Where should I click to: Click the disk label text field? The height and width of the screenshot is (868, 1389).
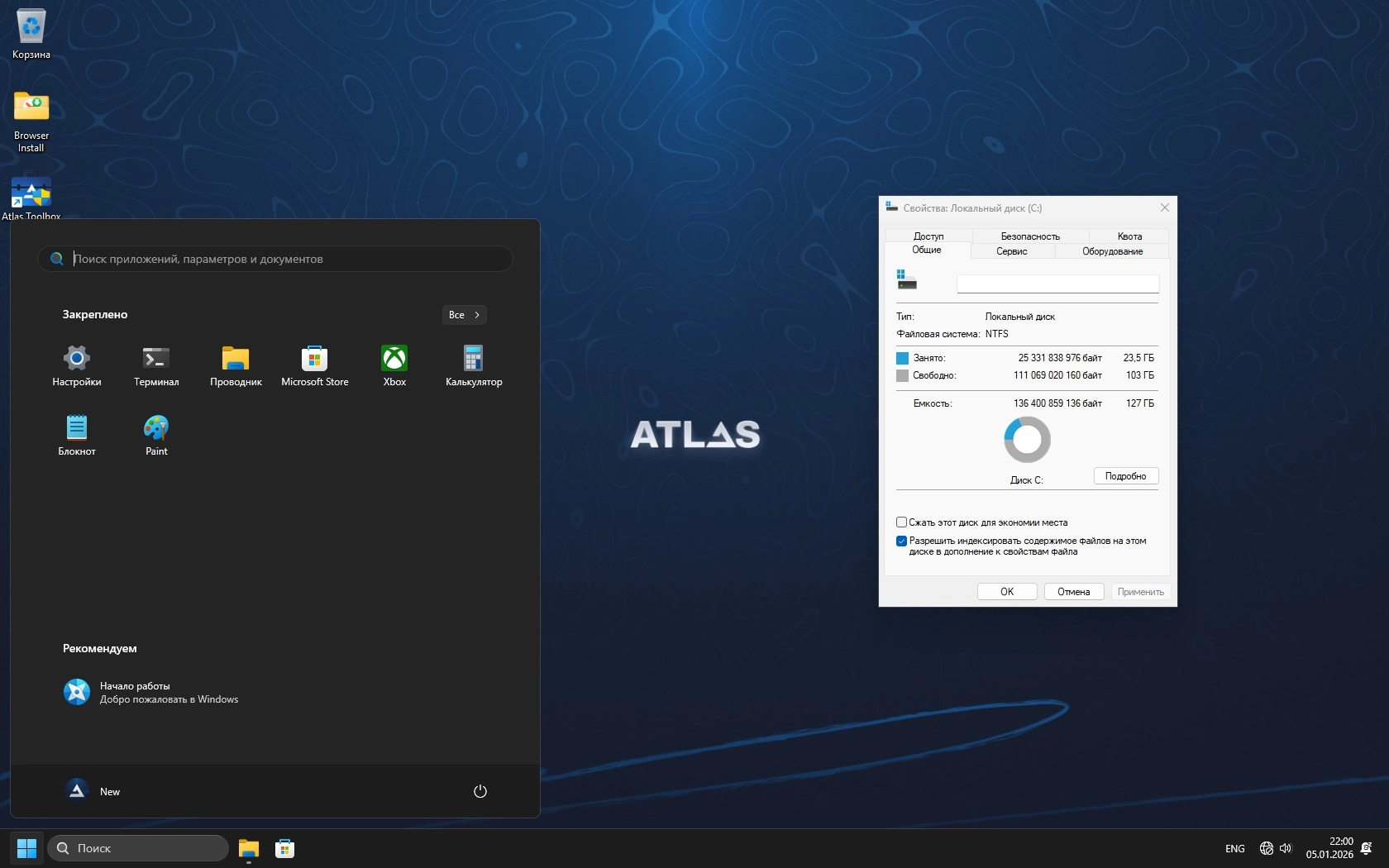tap(1057, 284)
